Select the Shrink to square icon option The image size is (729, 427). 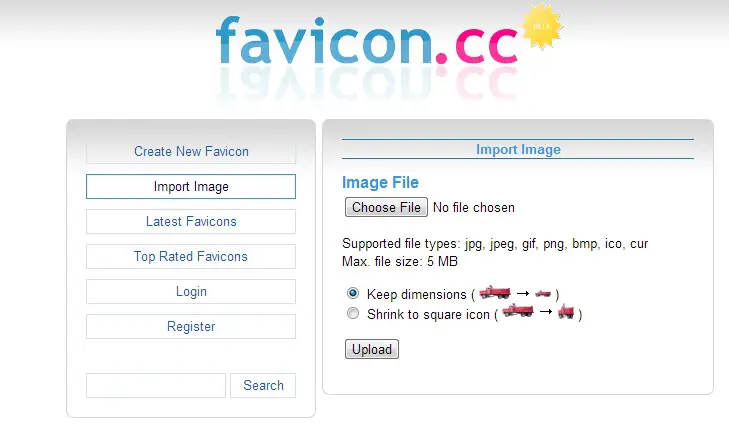point(353,314)
